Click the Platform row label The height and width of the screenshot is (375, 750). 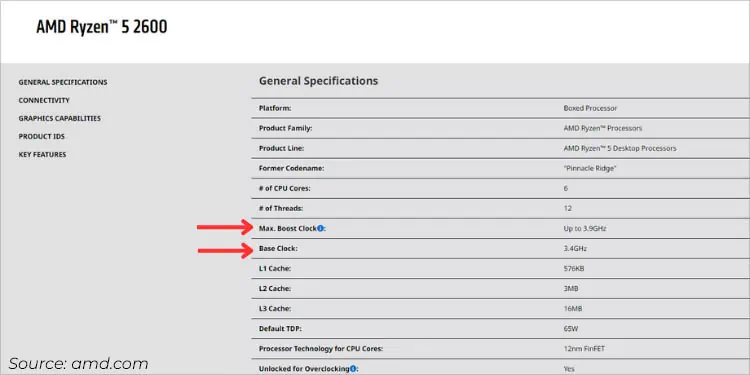click(275, 108)
